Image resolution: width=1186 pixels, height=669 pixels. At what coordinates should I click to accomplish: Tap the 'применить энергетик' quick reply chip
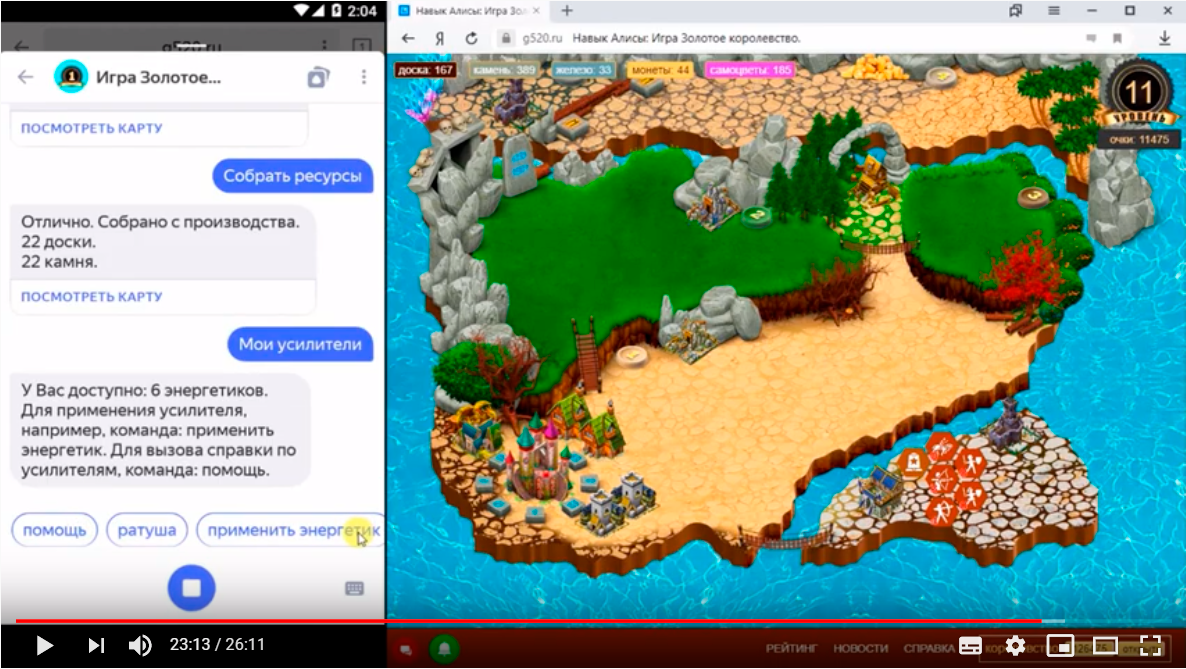[x=290, y=530]
